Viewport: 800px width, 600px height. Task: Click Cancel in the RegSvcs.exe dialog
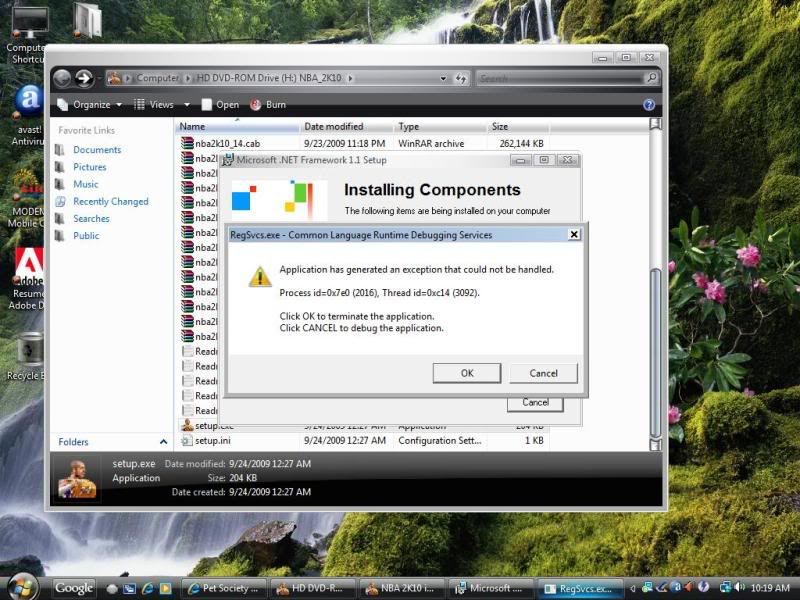(543, 373)
